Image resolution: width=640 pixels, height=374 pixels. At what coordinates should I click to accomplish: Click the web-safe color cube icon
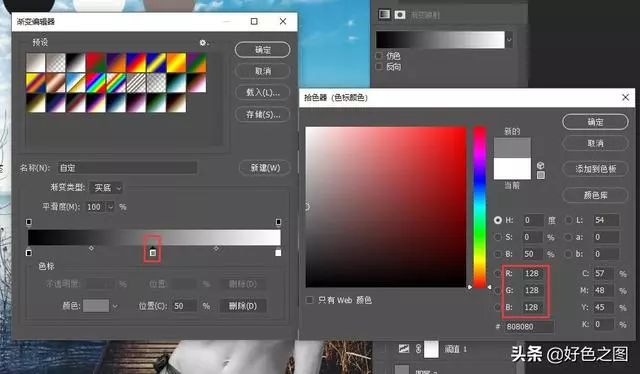540,165
